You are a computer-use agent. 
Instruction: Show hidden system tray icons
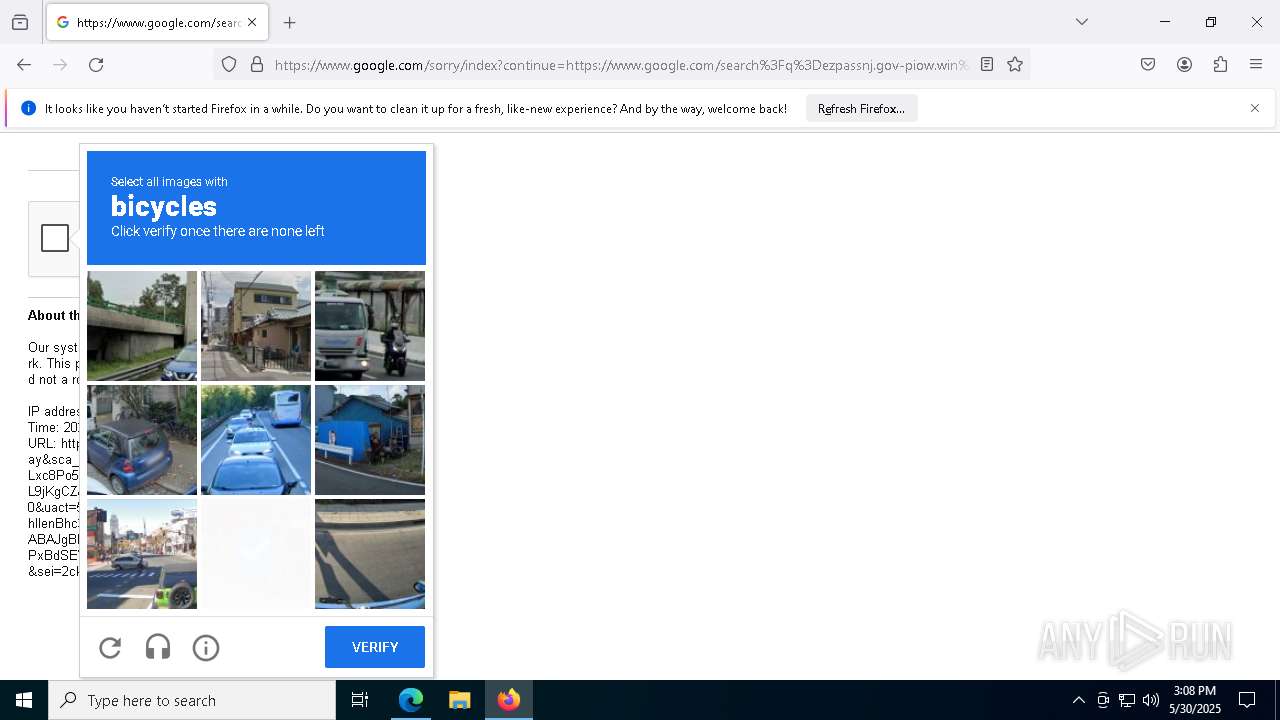pyautogui.click(x=1078, y=700)
